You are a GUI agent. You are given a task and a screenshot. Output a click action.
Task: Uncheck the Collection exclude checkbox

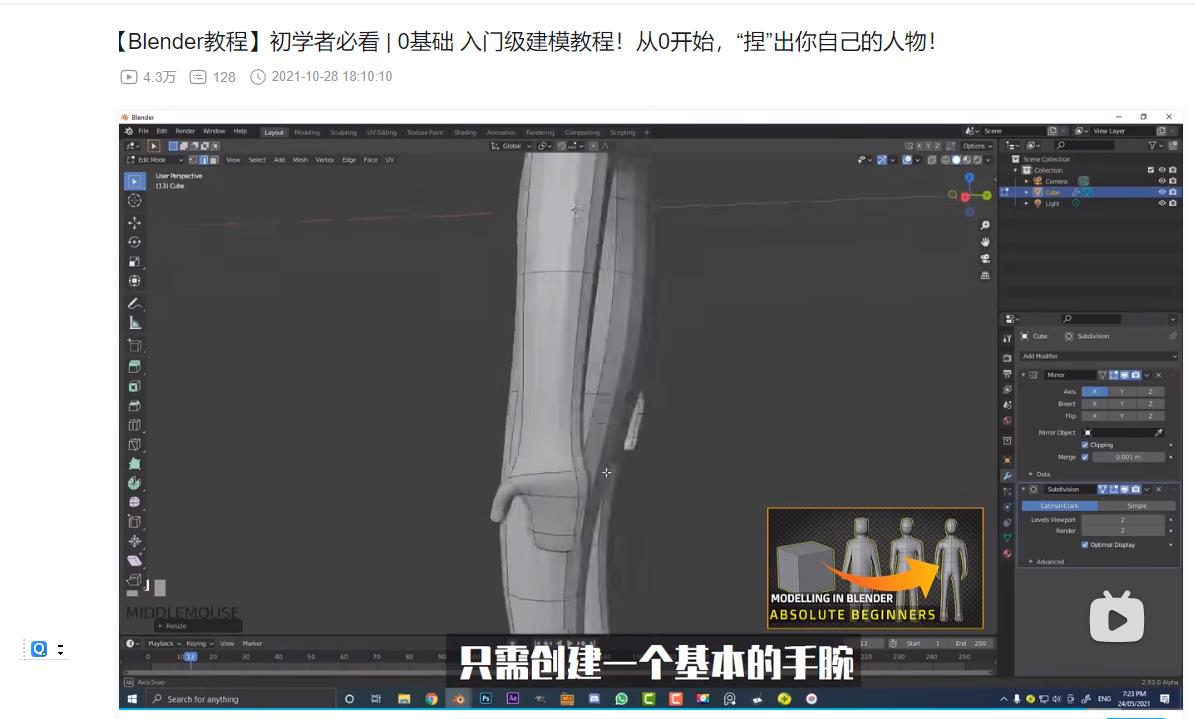pyautogui.click(x=1151, y=170)
